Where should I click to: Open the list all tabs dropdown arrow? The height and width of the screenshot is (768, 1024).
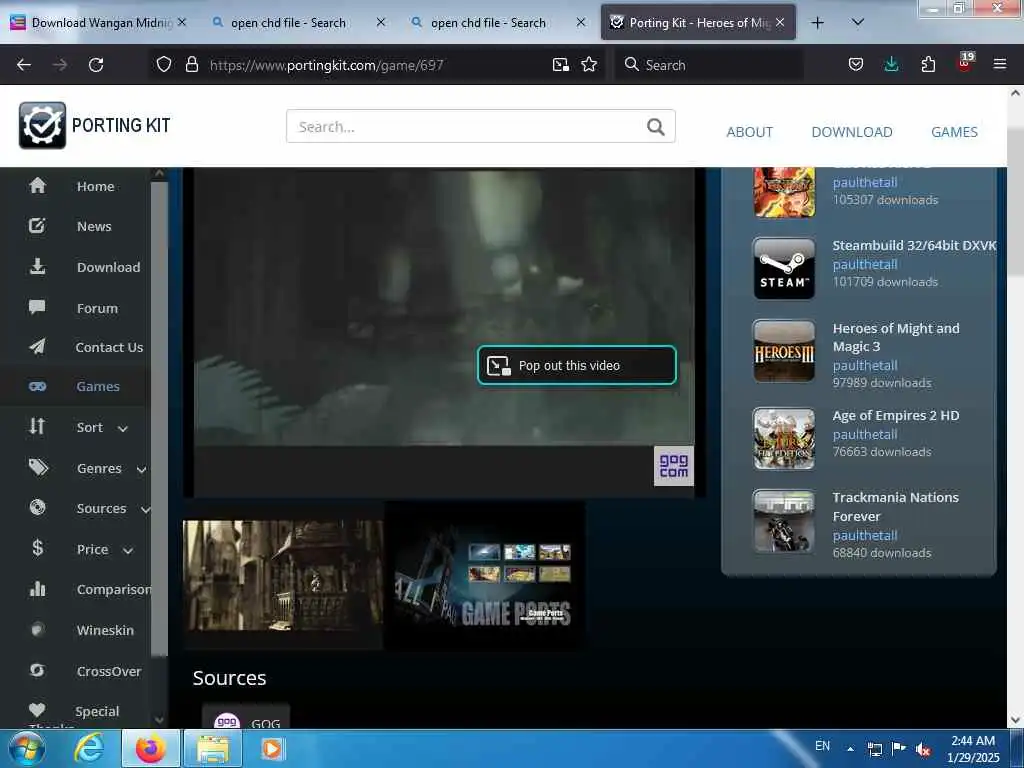tap(858, 22)
